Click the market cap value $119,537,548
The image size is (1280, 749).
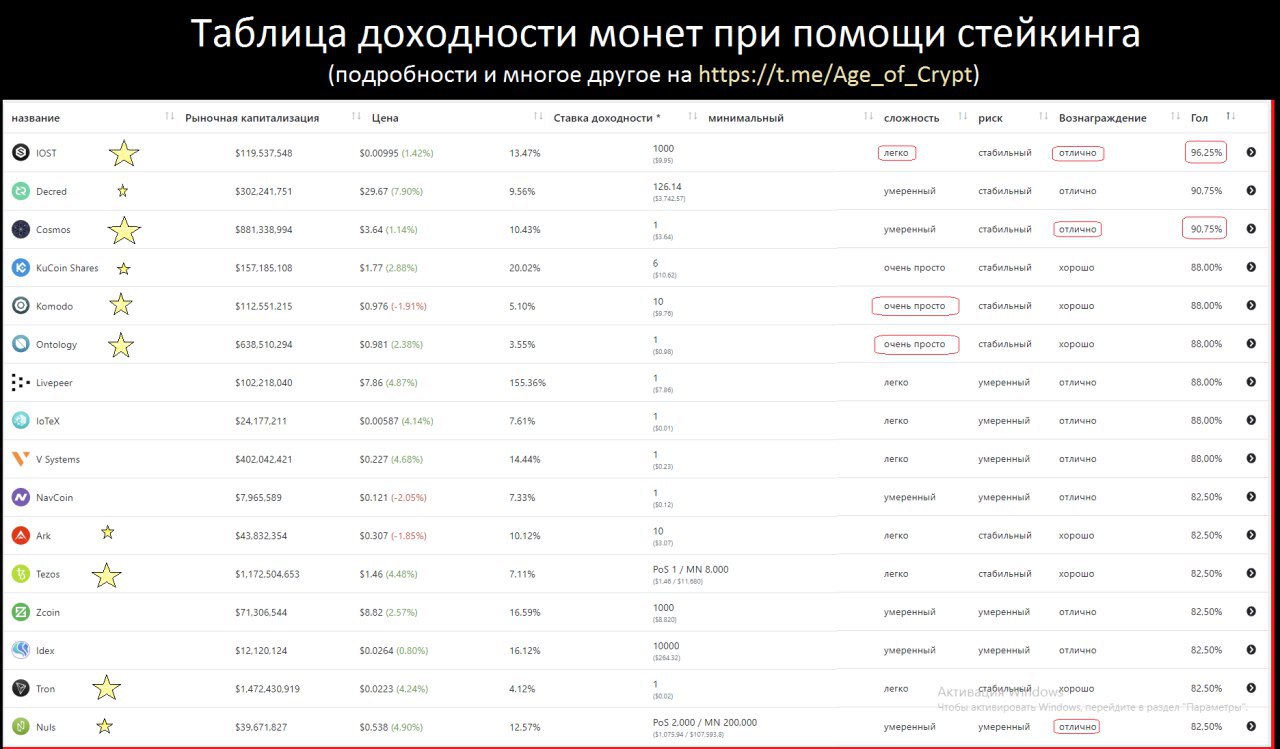click(263, 153)
